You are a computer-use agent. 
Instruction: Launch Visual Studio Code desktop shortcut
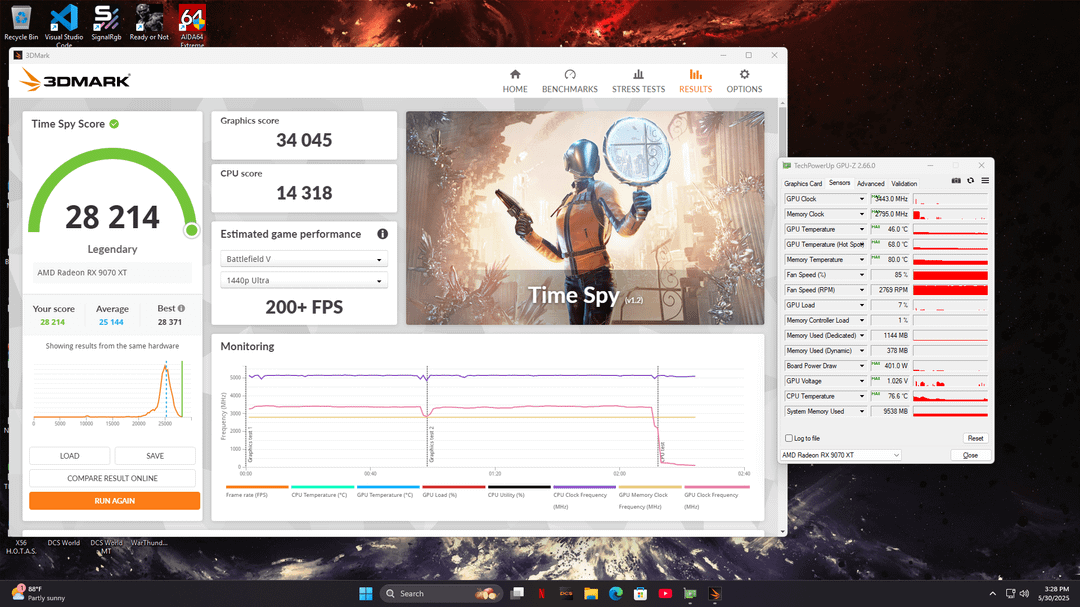coord(64,23)
